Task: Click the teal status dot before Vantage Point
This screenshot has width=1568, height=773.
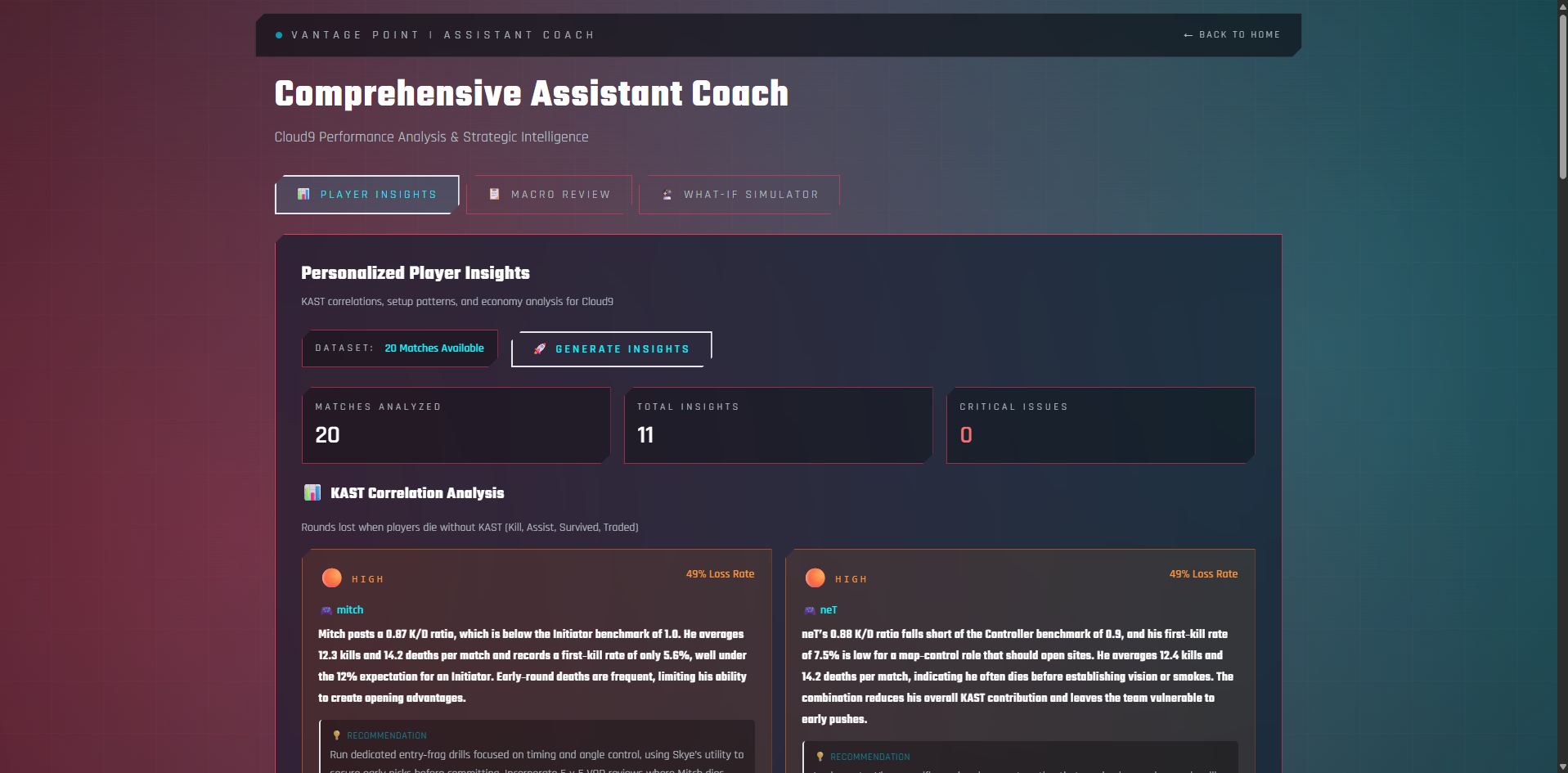Action: 279,35
